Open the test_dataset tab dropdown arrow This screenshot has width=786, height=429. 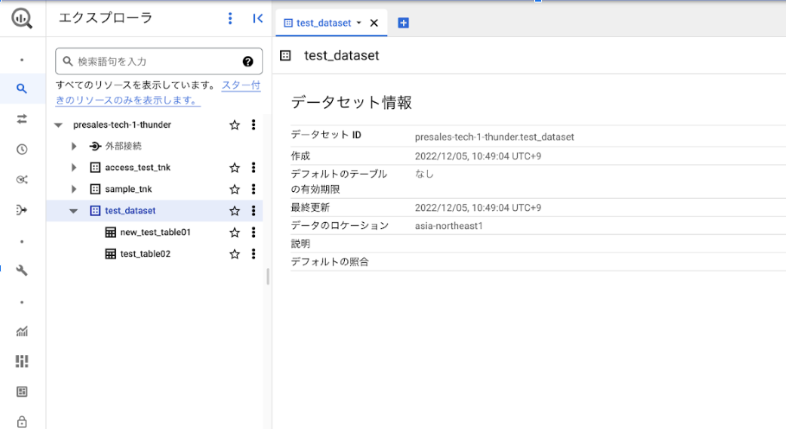click(x=359, y=22)
